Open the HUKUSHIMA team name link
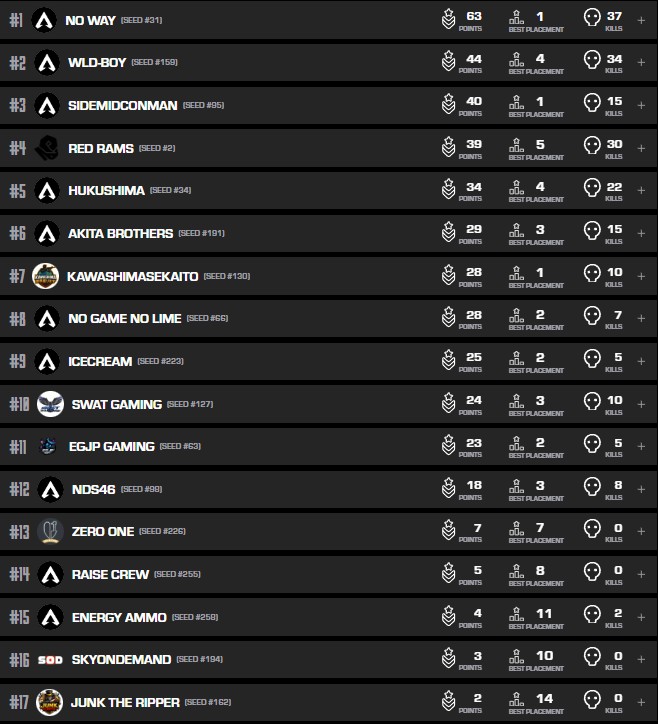The image size is (658, 724). (106, 191)
